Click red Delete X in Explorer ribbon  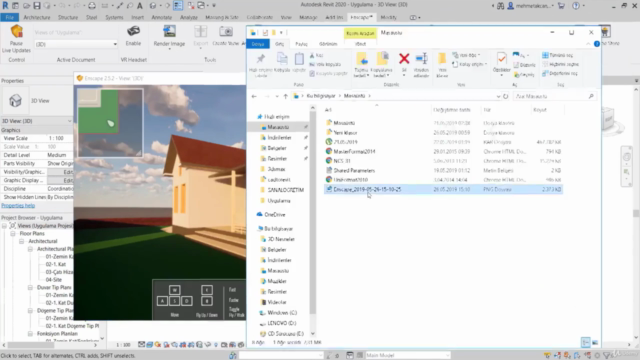[x=404, y=58]
